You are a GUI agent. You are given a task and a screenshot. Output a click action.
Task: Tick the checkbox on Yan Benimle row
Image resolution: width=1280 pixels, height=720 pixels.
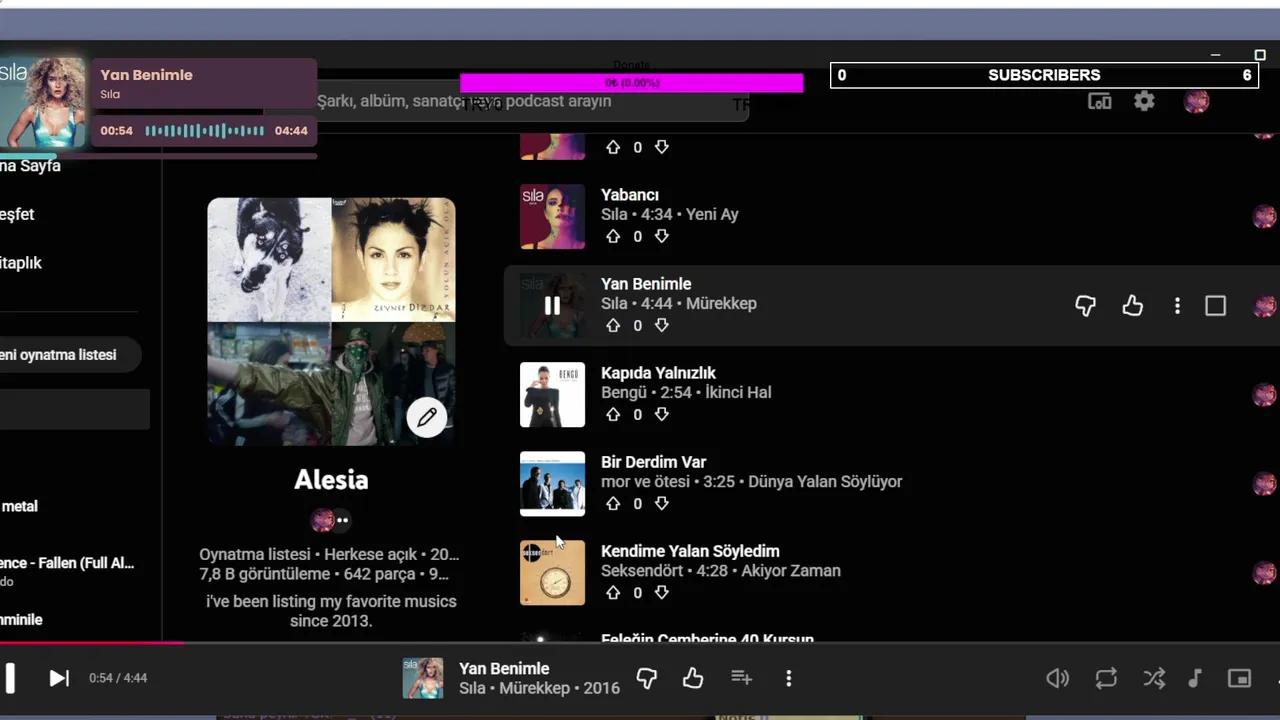click(x=1215, y=306)
